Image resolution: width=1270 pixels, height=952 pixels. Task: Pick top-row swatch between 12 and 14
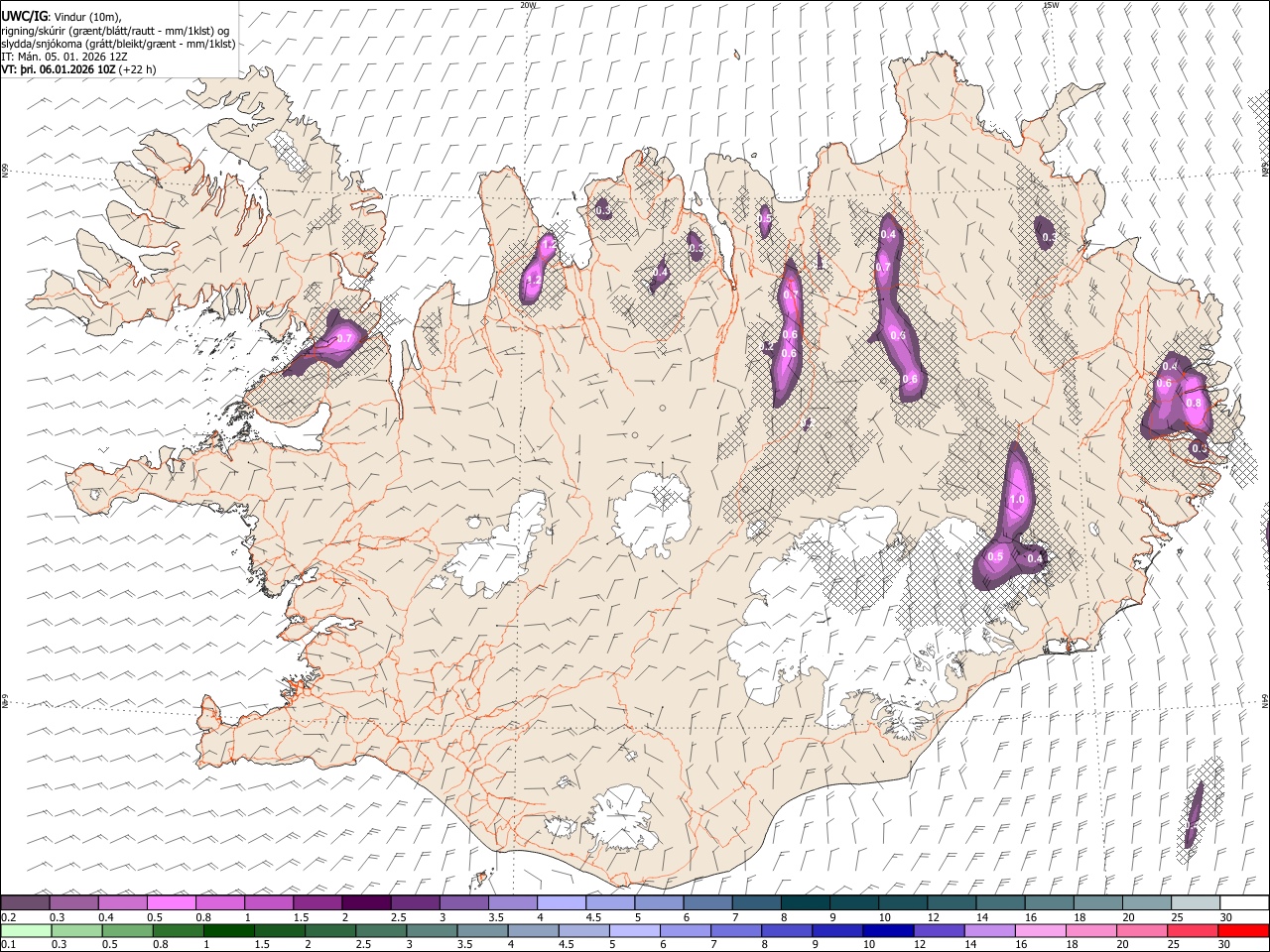pyautogui.click(x=952, y=903)
